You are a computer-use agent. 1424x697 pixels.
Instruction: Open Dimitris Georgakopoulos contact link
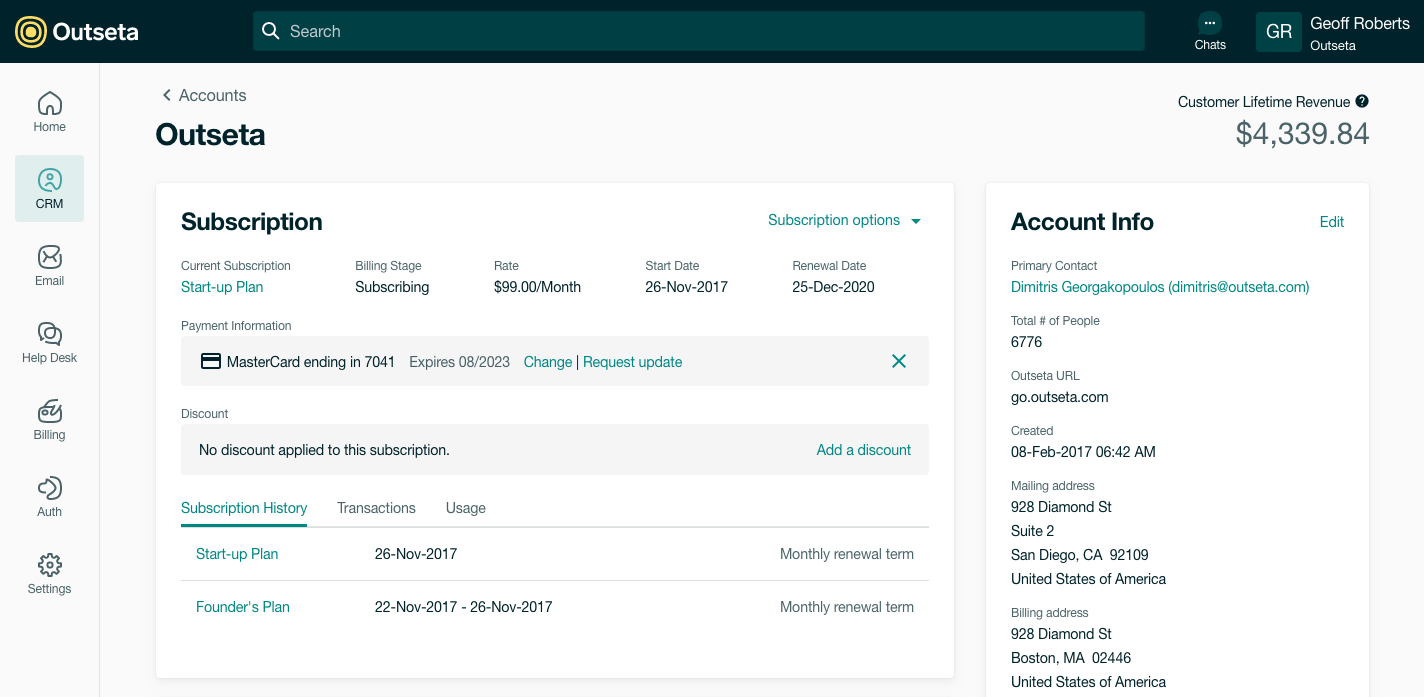coord(1159,286)
